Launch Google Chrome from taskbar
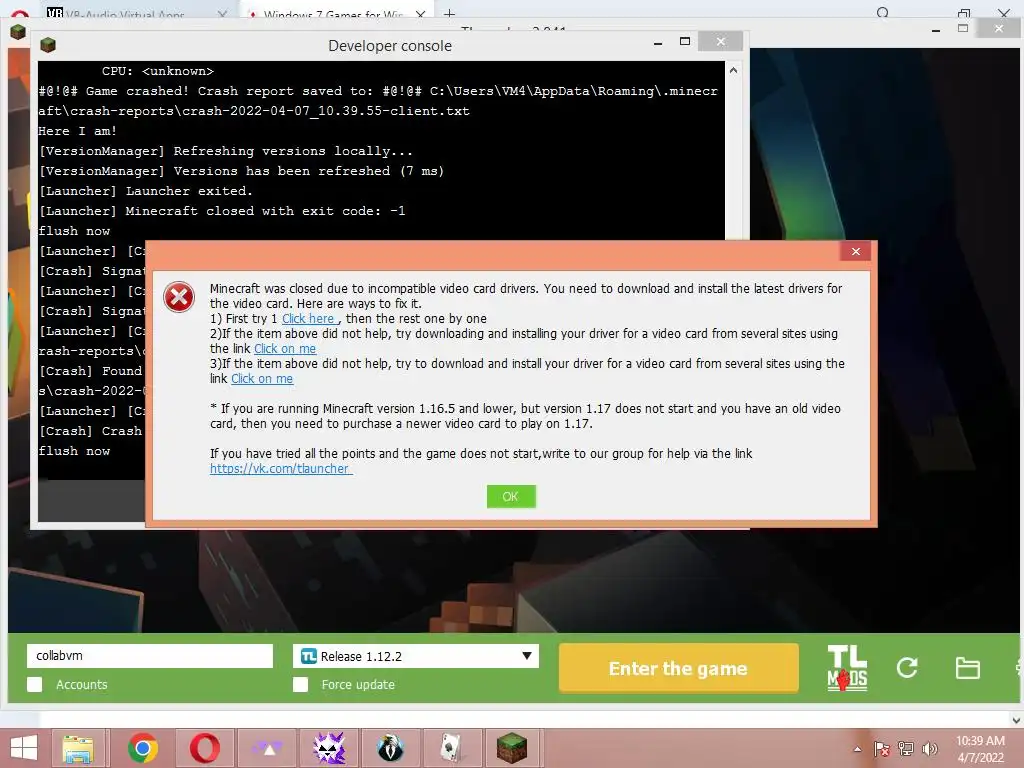 [142, 748]
